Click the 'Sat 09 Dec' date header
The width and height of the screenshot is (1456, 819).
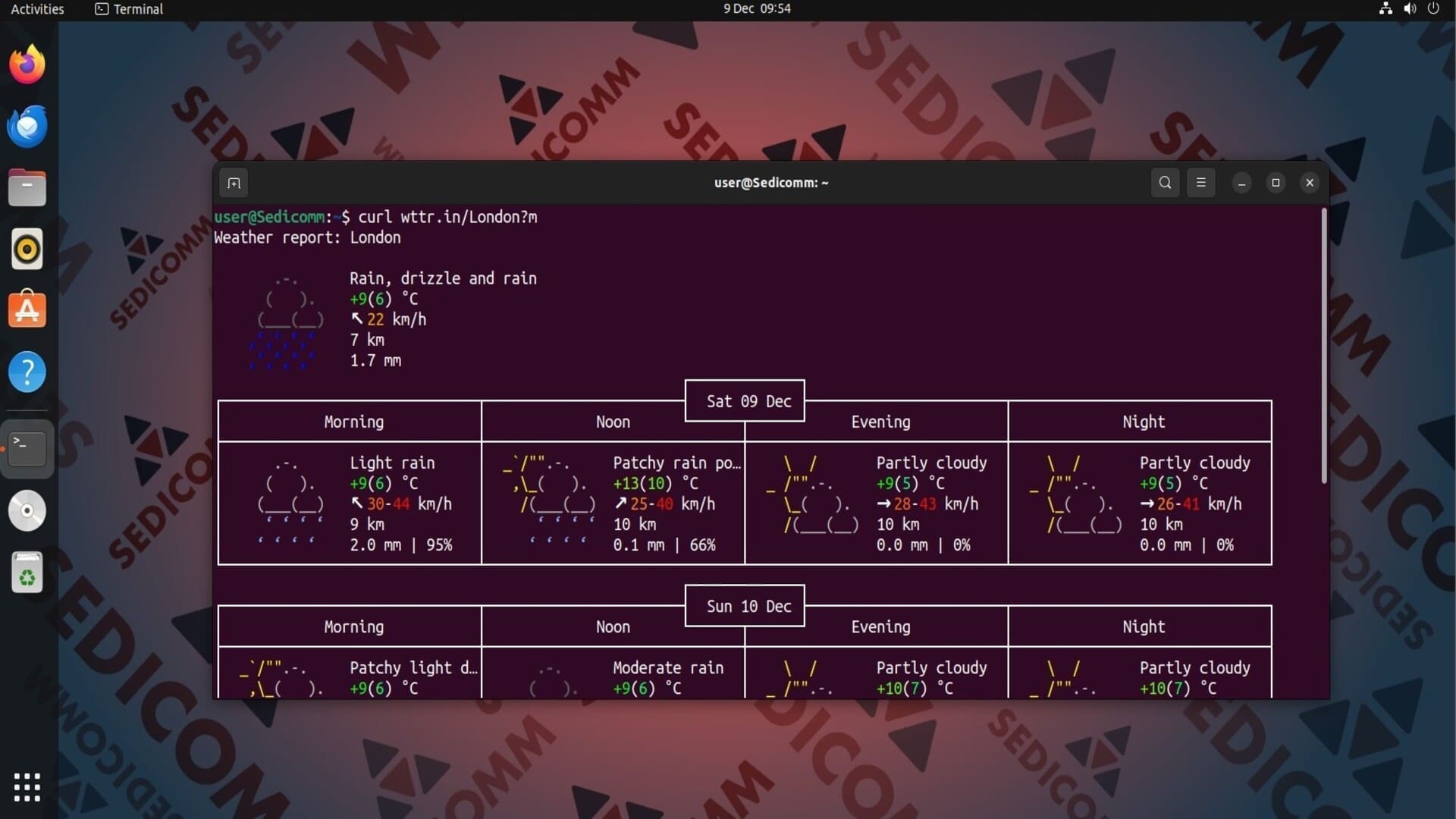(x=748, y=401)
